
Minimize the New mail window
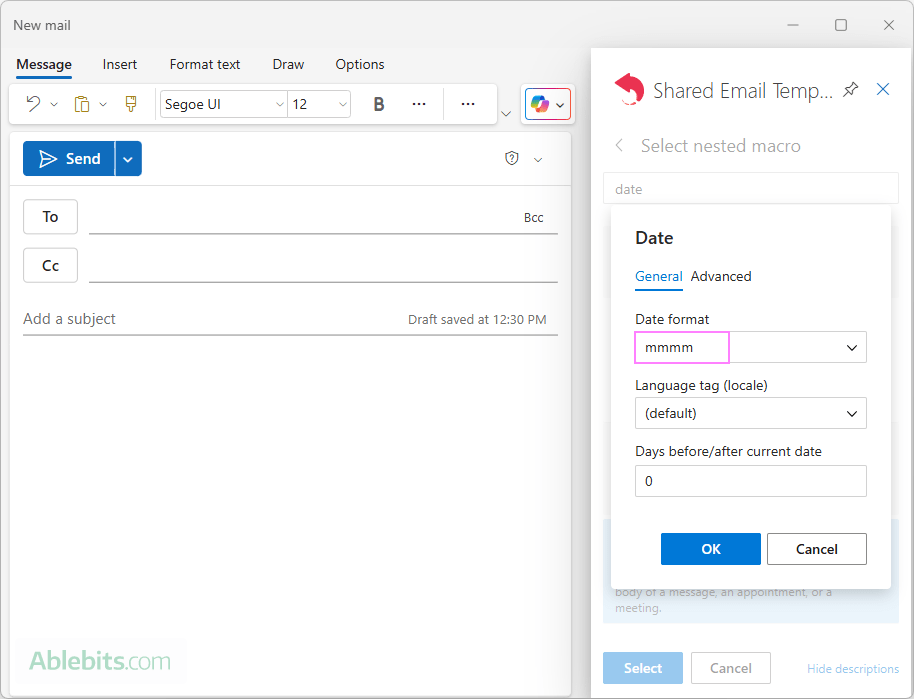point(793,25)
